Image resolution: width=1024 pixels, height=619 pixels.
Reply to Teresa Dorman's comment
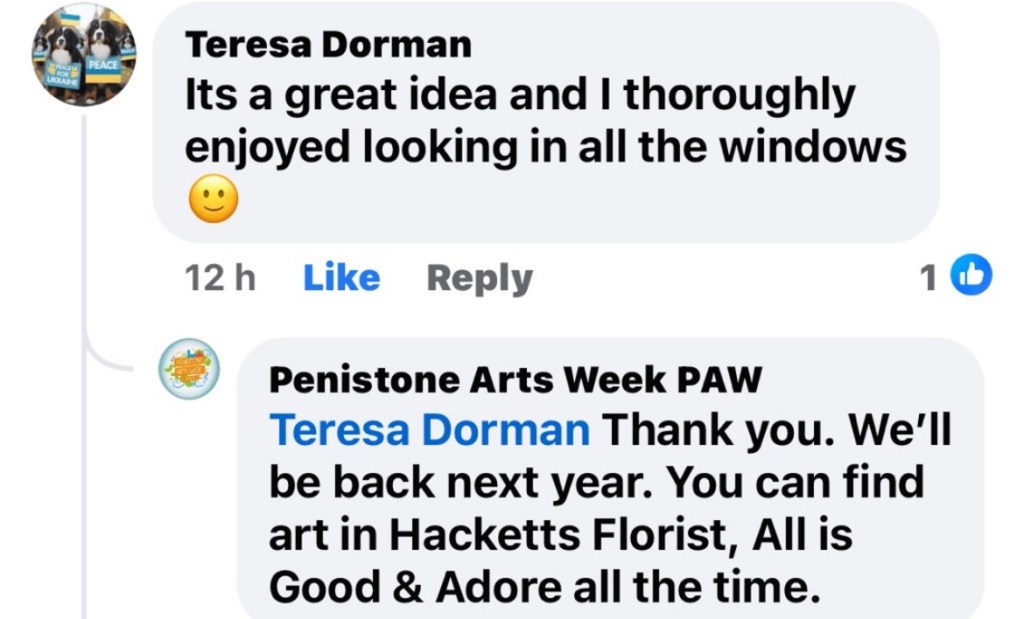pos(479,278)
